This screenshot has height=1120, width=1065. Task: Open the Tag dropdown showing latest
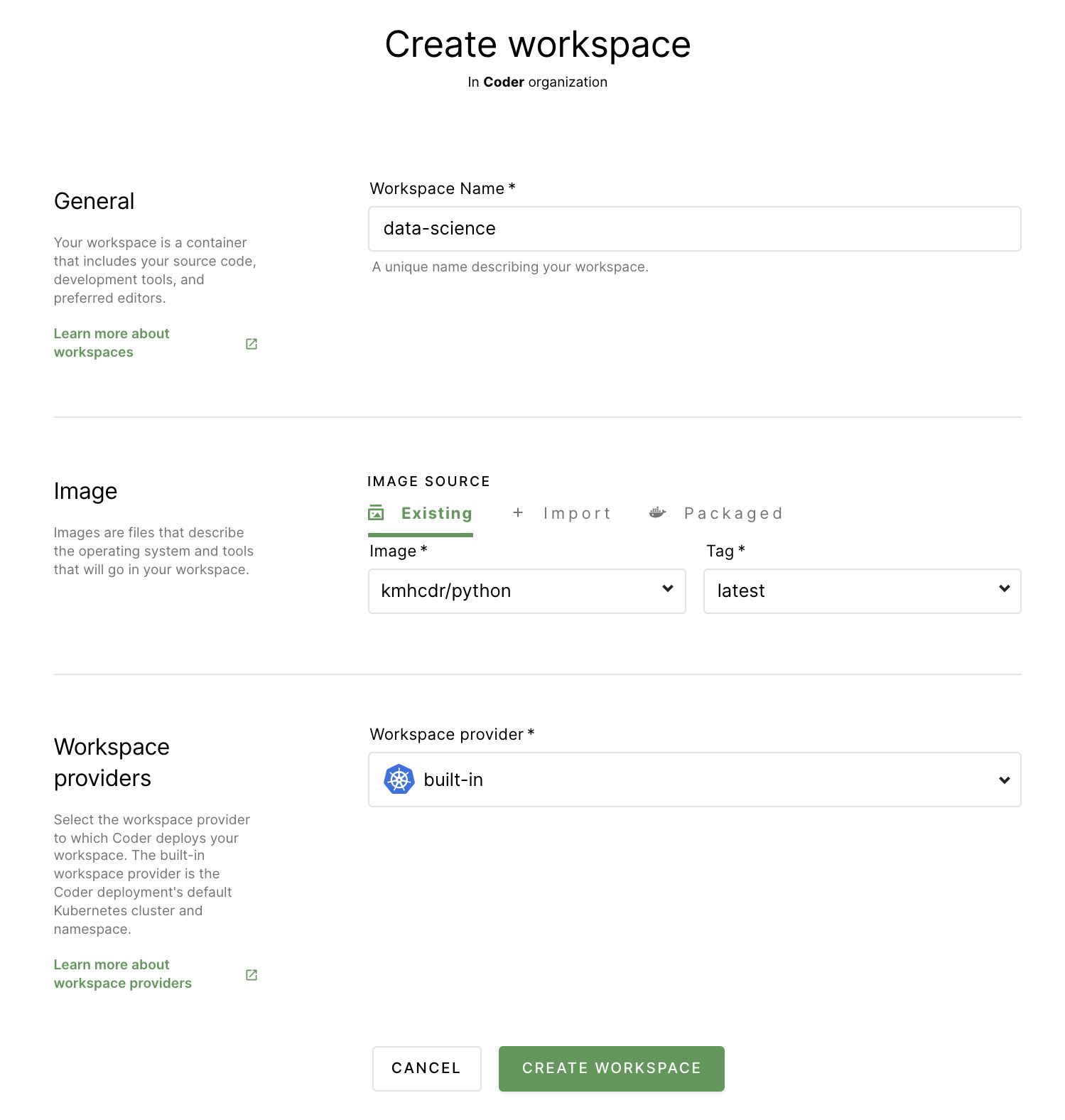pyautogui.click(x=863, y=591)
